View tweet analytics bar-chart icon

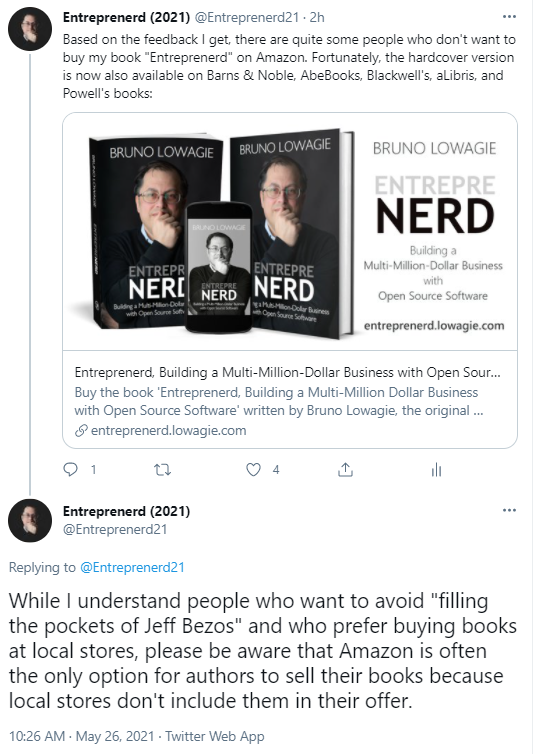pos(436,469)
